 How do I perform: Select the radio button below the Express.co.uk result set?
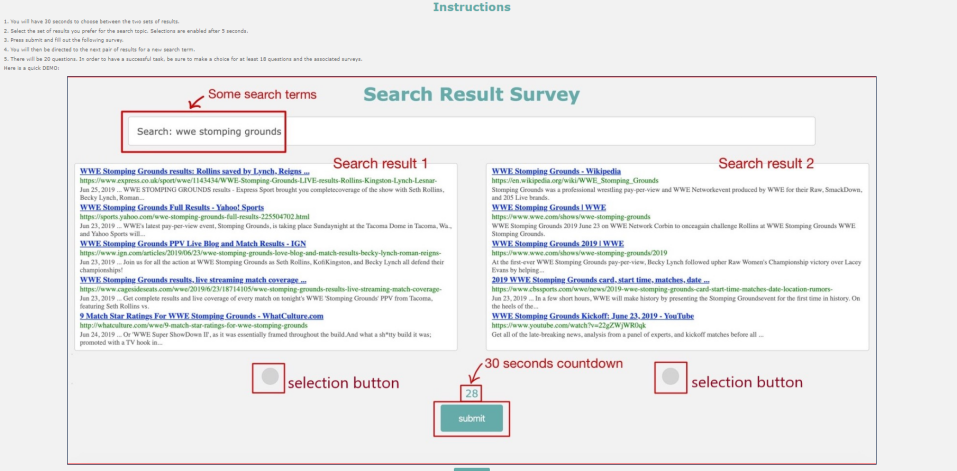[x=270, y=376]
